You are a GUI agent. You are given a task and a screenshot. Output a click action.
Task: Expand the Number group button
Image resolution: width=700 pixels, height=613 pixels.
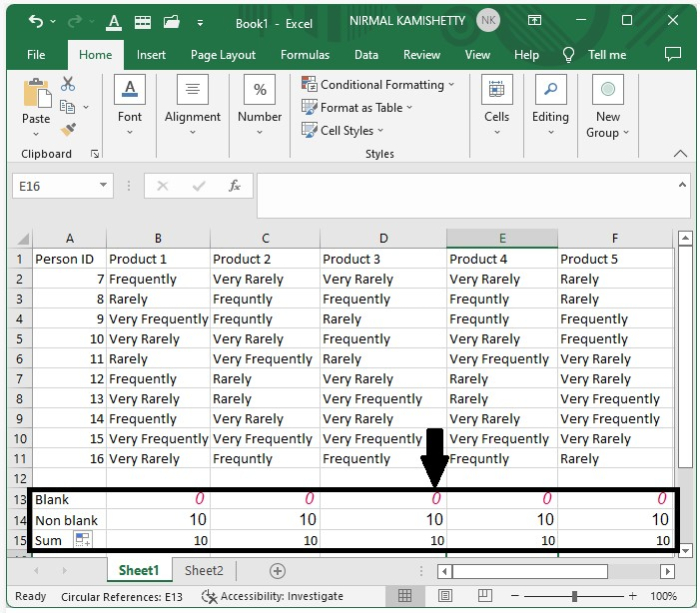[259, 106]
